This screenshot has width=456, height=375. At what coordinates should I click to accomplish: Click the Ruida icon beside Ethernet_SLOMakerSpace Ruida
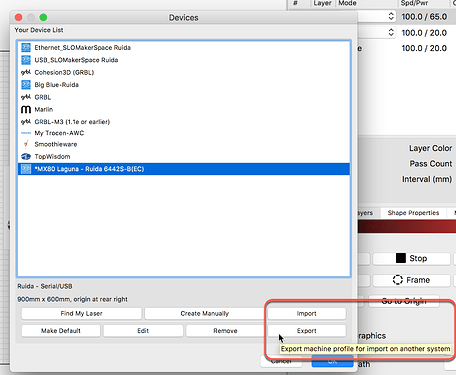[x=26, y=47]
